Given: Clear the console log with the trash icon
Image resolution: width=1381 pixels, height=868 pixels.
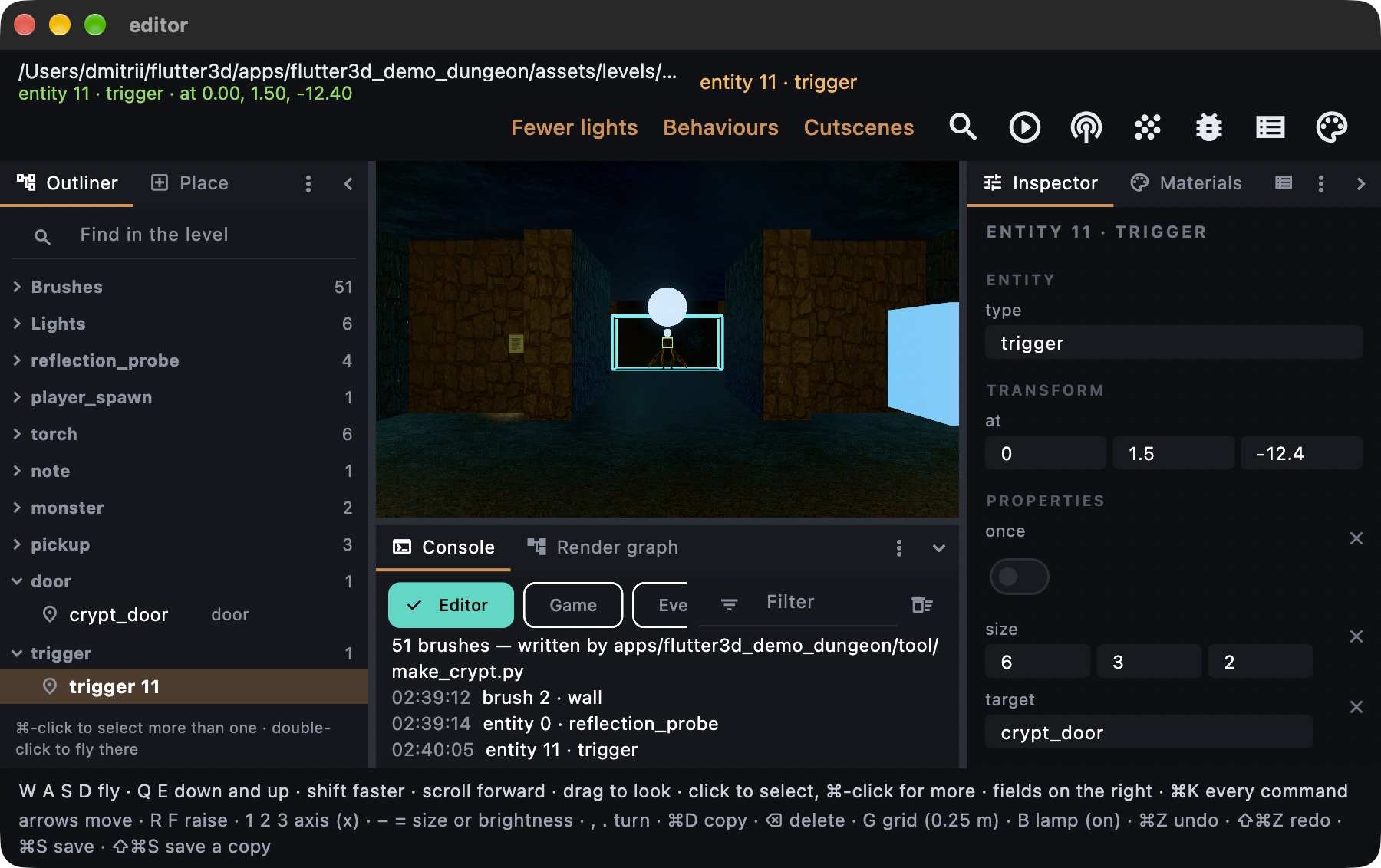Looking at the screenshot, I should (x=921, y=605).
